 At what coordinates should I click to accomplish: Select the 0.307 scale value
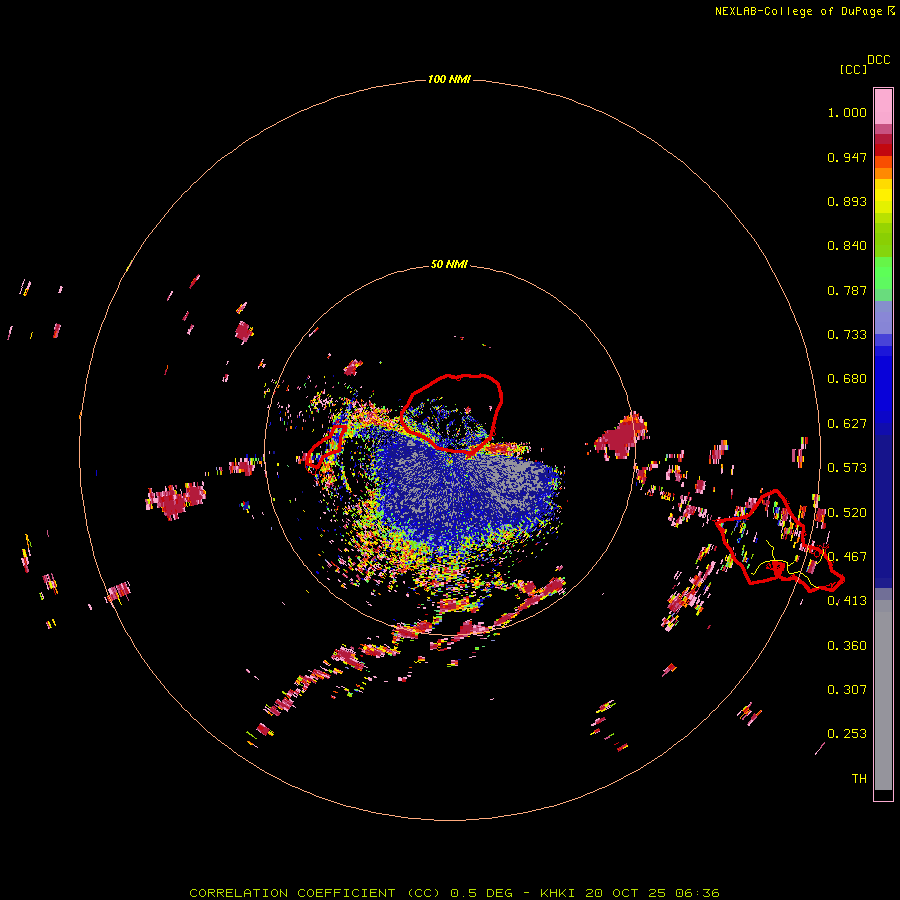pyautogui.click(x=847, y=690)
